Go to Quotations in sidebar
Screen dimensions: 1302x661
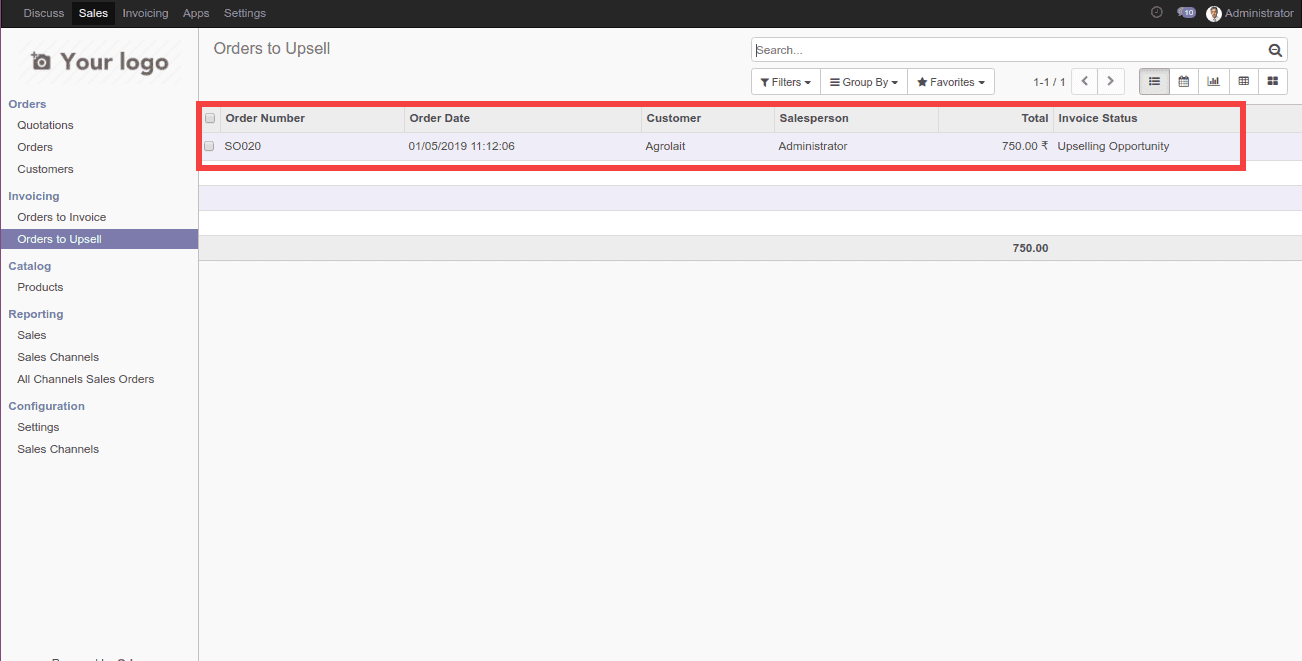point(45,125)
